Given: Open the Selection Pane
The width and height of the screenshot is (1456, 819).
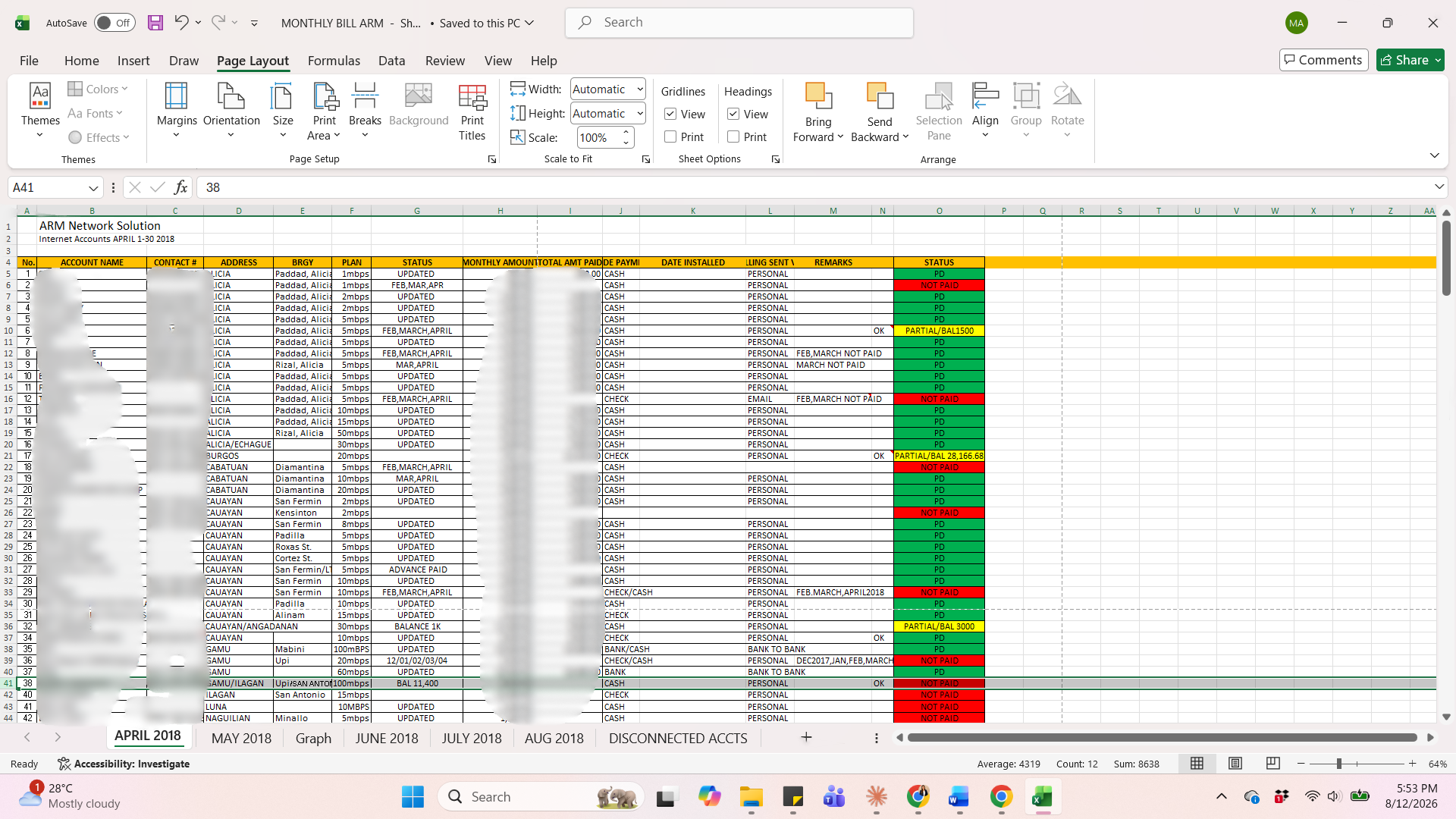Looking at the screenshot, I should 938,111.
